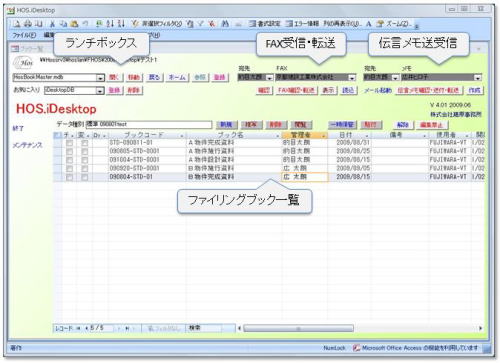Expand the HosBookMaster.mdb combo box
This screenshot has height=363, width=500.
click(x=100, y=78)
